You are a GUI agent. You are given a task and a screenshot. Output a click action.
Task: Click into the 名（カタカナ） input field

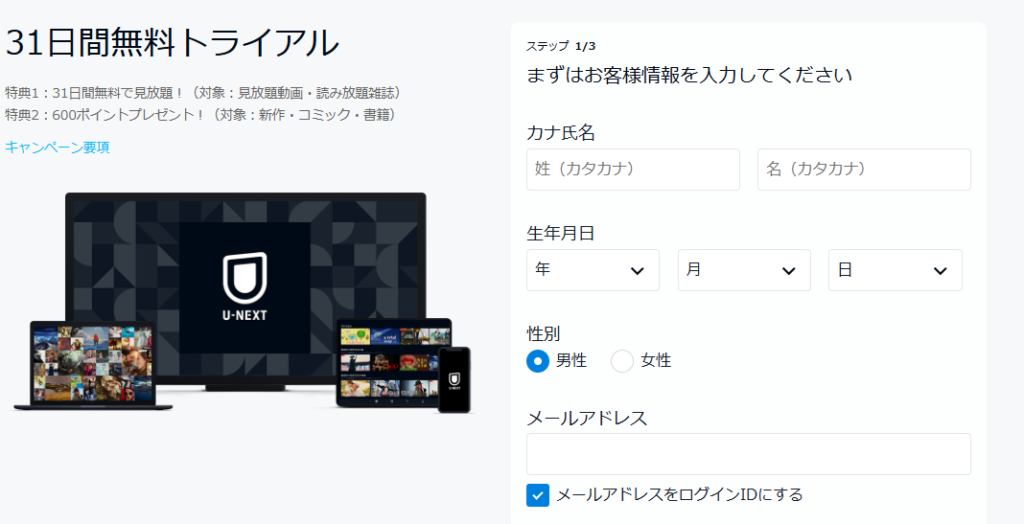coord(864,170)
